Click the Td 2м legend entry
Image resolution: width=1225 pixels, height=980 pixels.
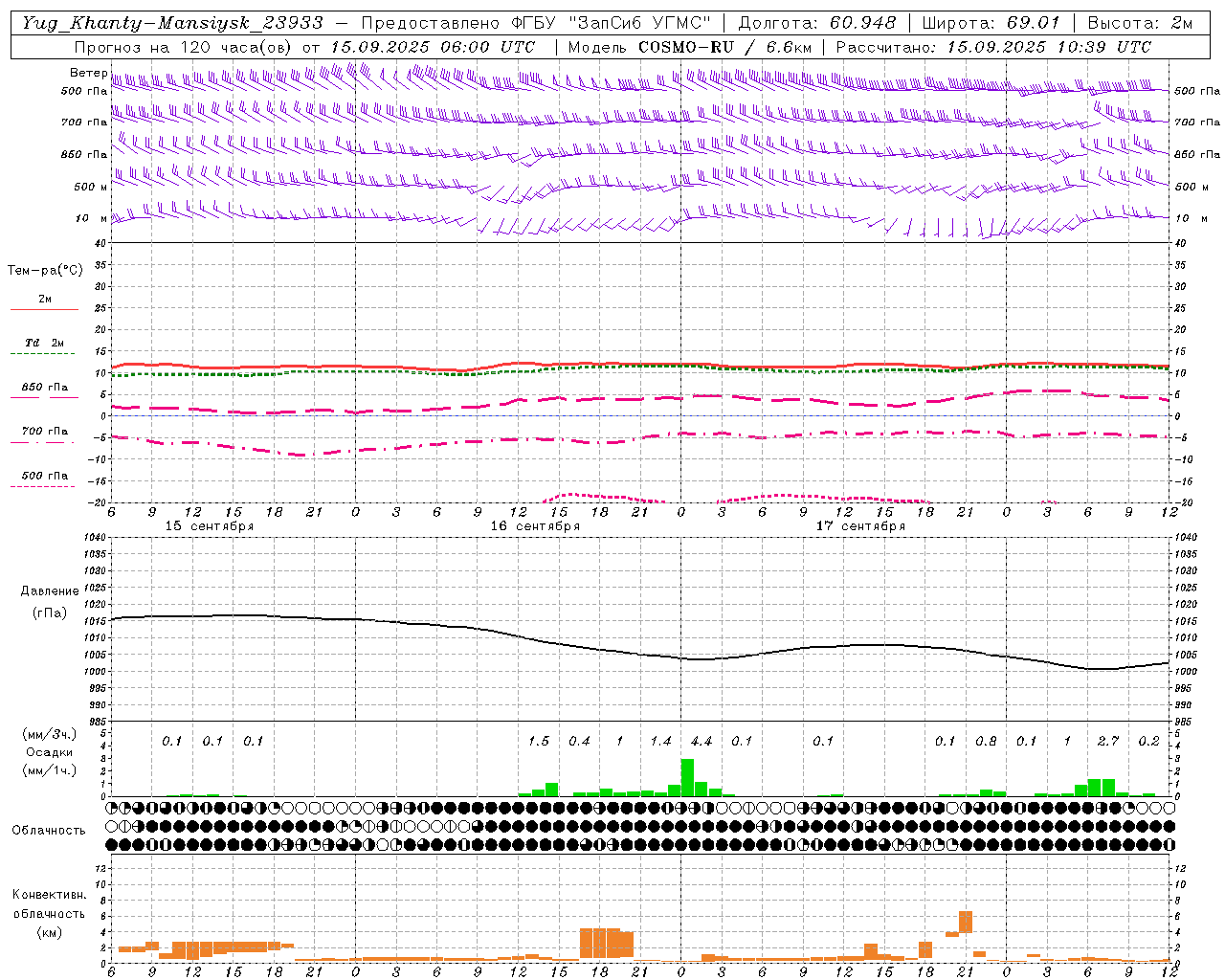[x=45, y=343]
